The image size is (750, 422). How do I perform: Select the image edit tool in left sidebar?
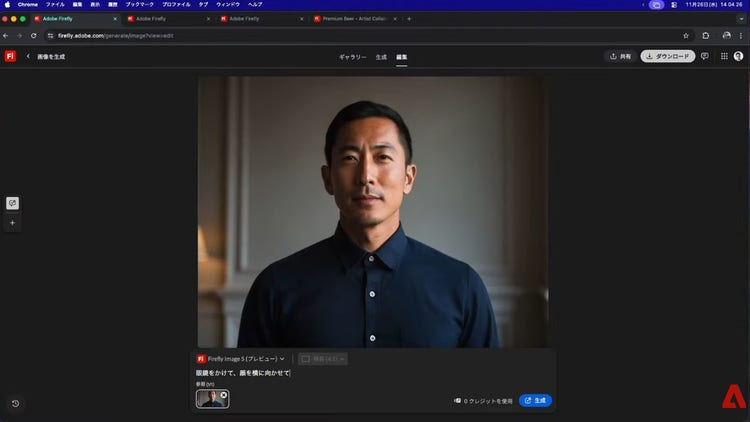12,203
